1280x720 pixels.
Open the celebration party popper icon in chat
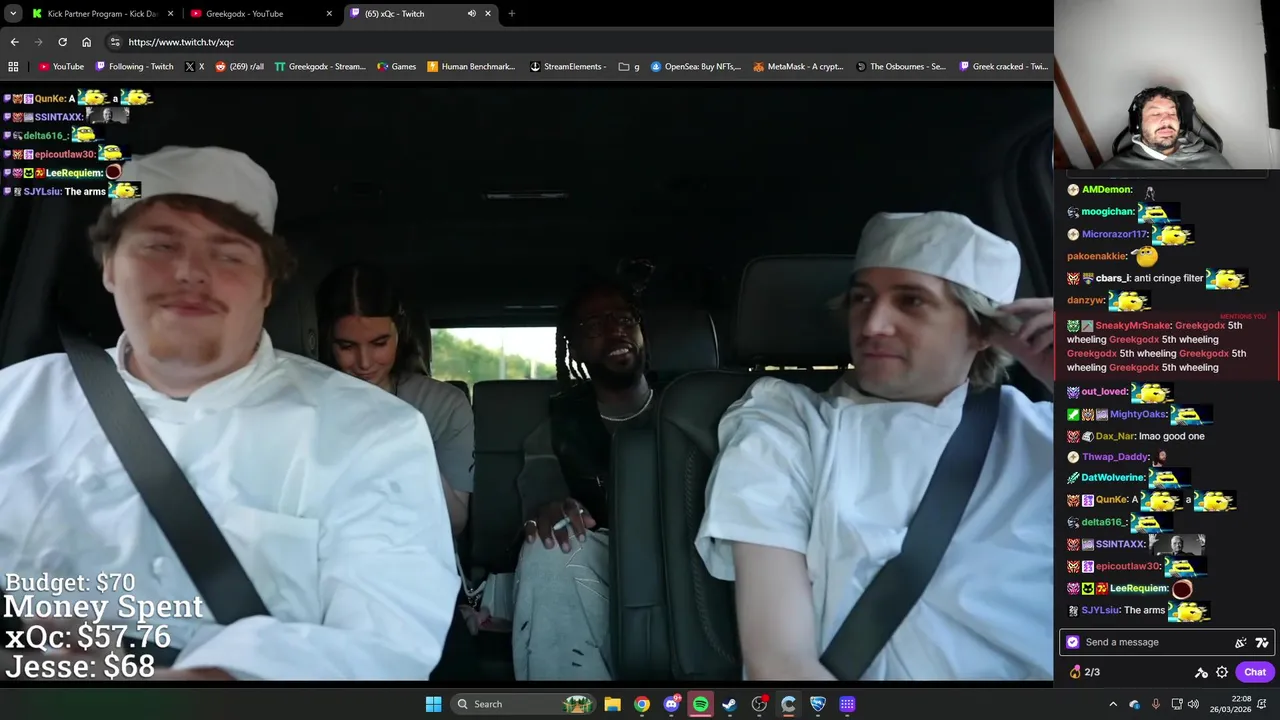coord(1241,643)
